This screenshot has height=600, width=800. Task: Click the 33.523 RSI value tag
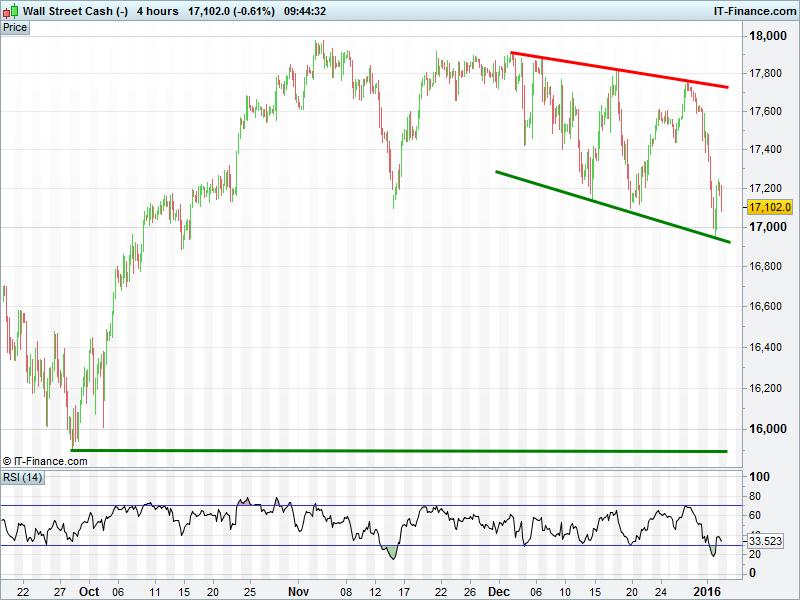pyautogui.click(x=766, y=541)
